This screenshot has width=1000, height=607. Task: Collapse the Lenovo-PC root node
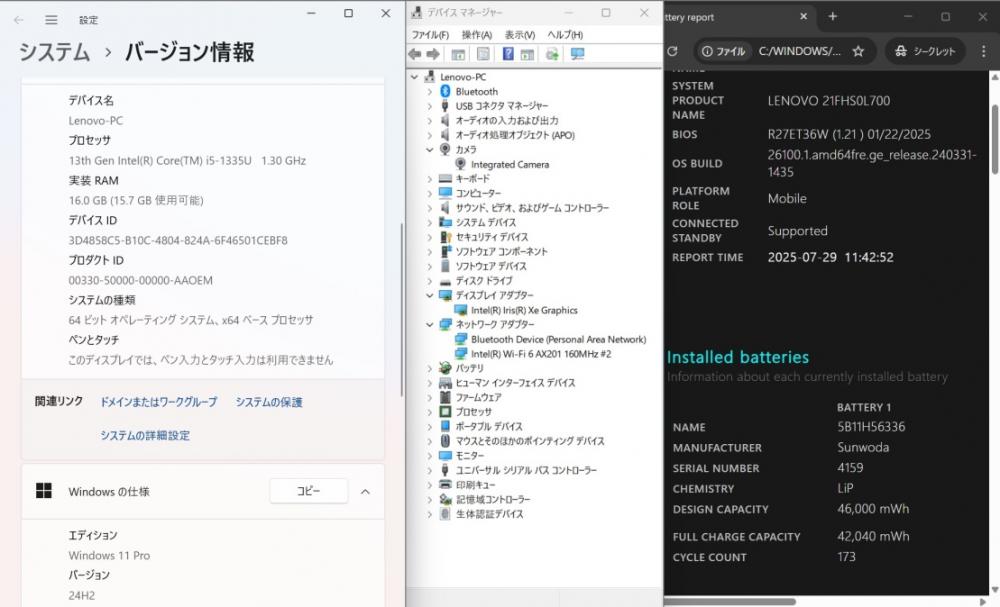pos(415,77)
